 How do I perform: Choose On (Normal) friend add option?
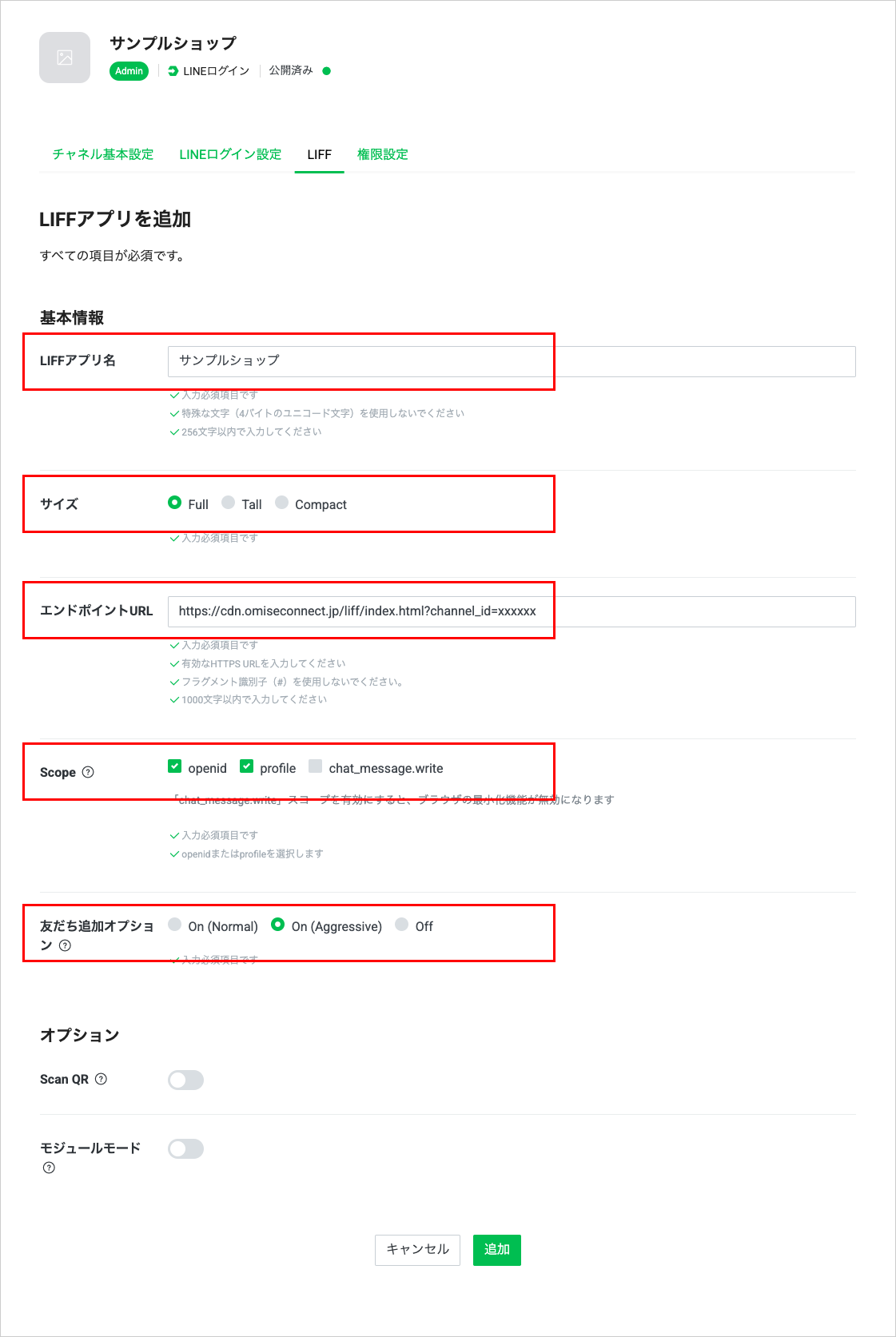pyautogui.click(x=175, y=925)
